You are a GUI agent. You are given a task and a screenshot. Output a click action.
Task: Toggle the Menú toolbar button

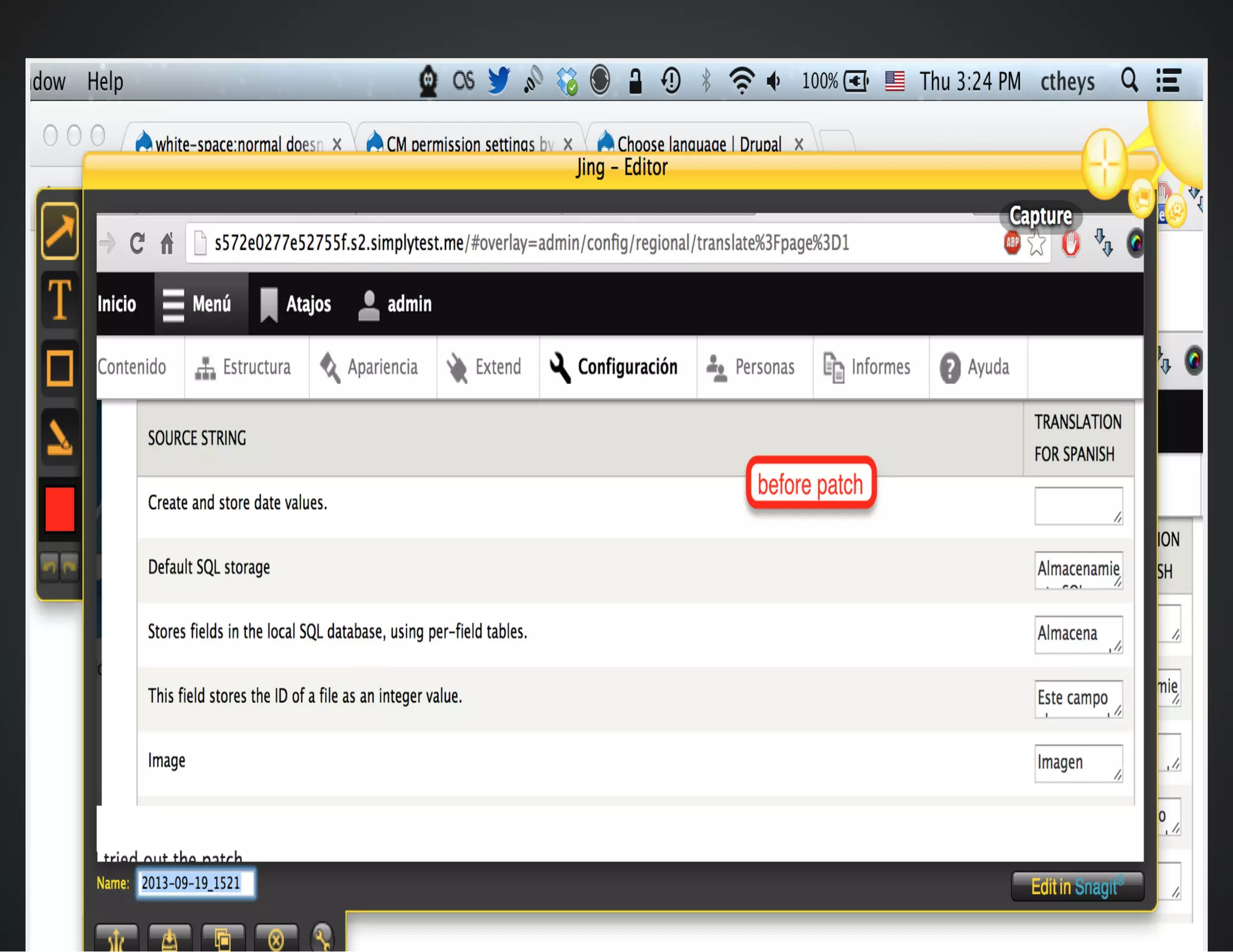pyautogui.click(x=199, y=304)
